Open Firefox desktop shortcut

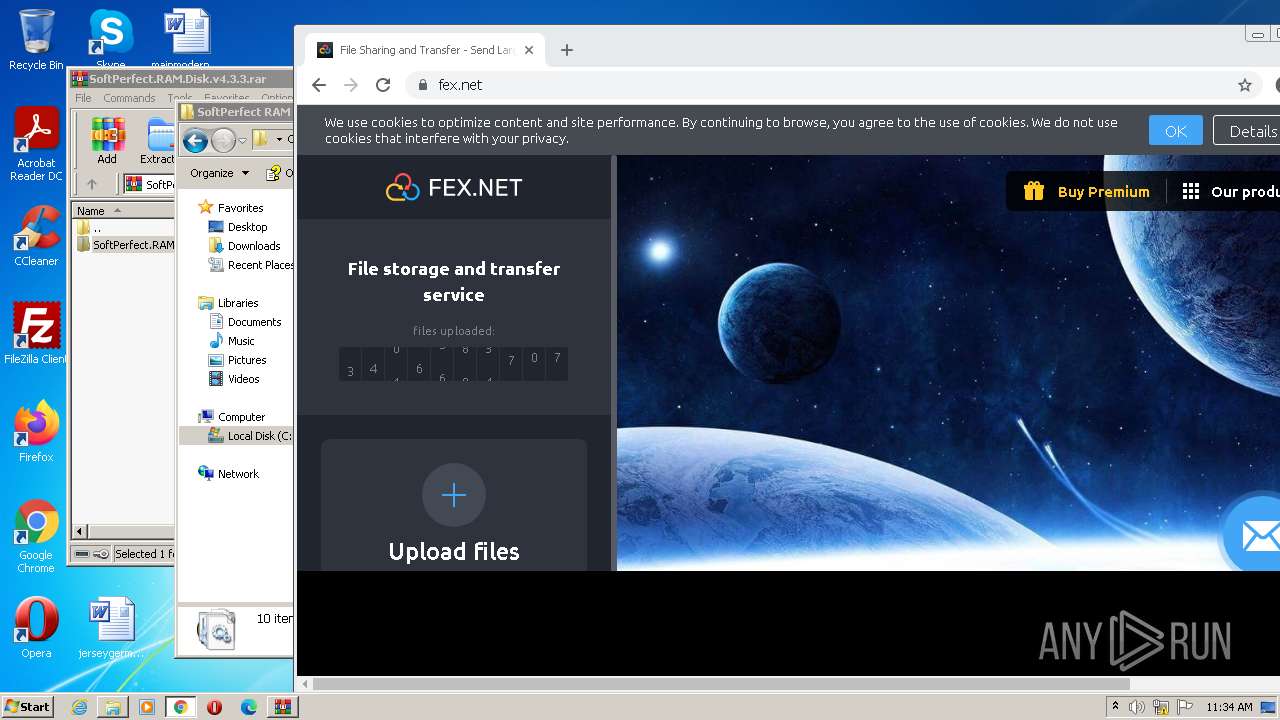[36, 432]
